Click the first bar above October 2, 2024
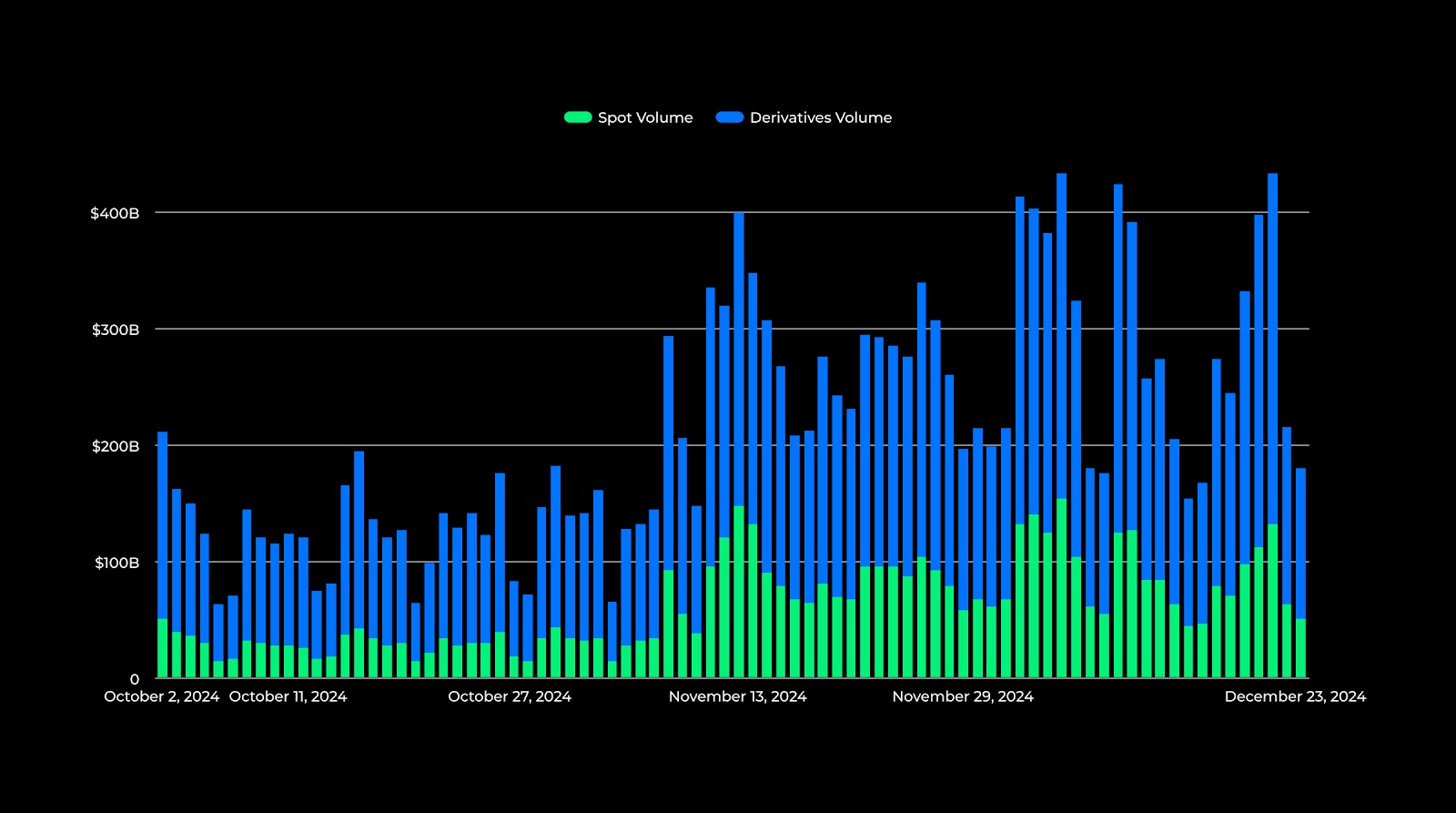1456x813 pixels. [x=163, y=555]
